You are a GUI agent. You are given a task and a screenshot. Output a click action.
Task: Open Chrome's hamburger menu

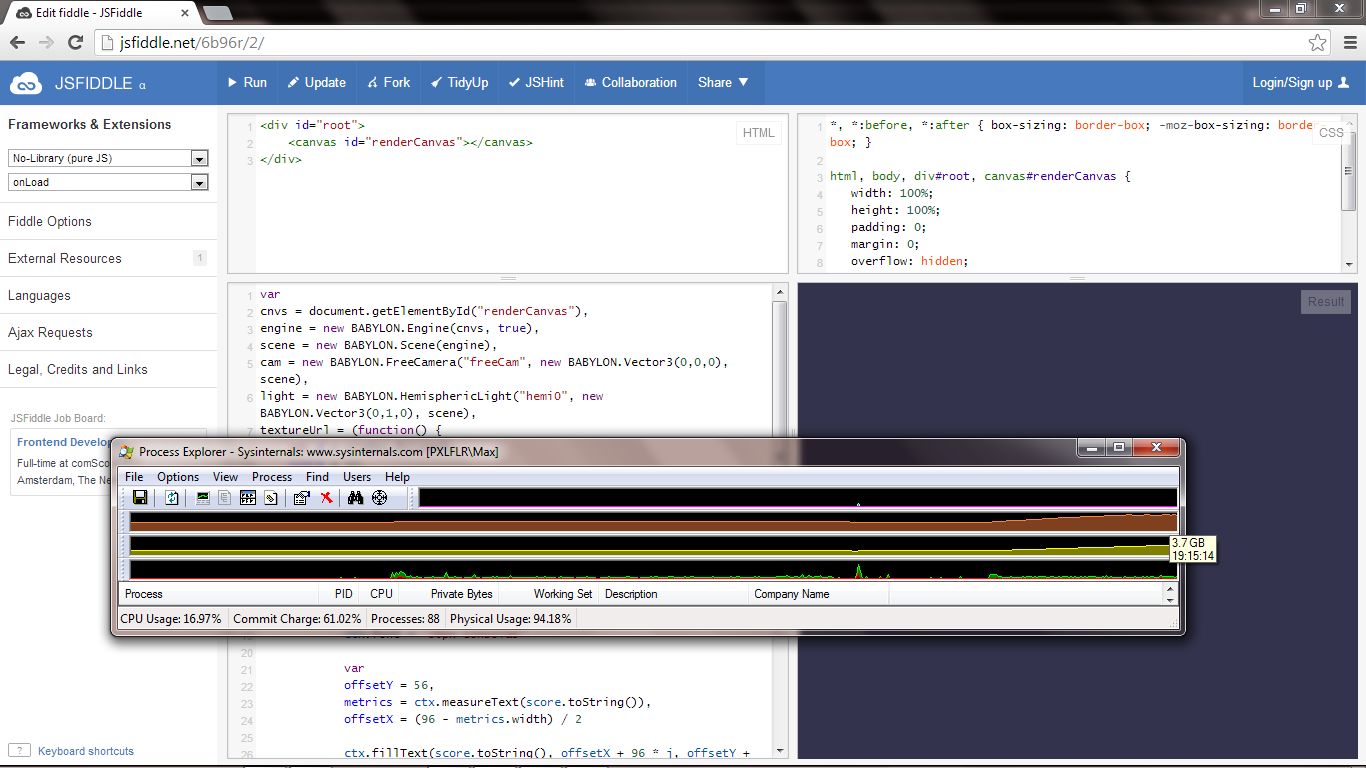[x=1348, y=43]
